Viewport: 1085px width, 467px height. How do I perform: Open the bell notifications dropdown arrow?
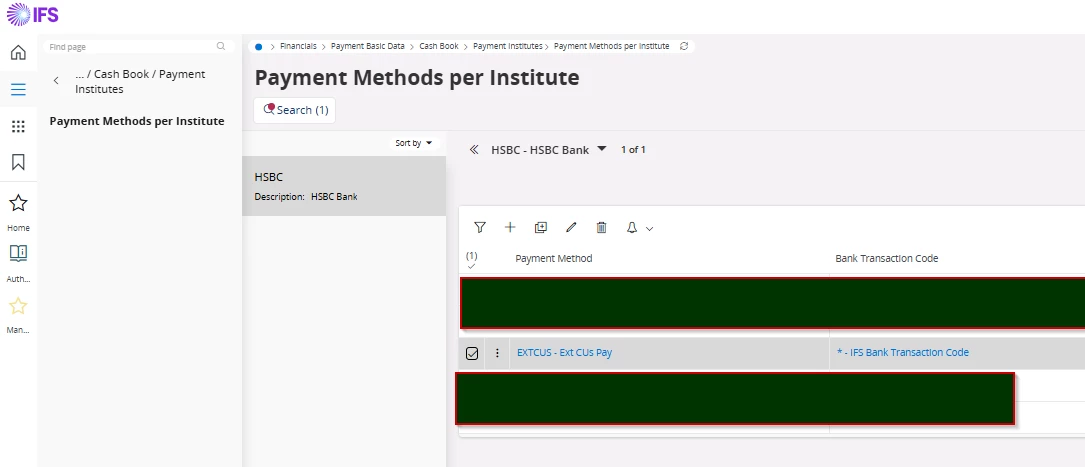tap(650, 229)
